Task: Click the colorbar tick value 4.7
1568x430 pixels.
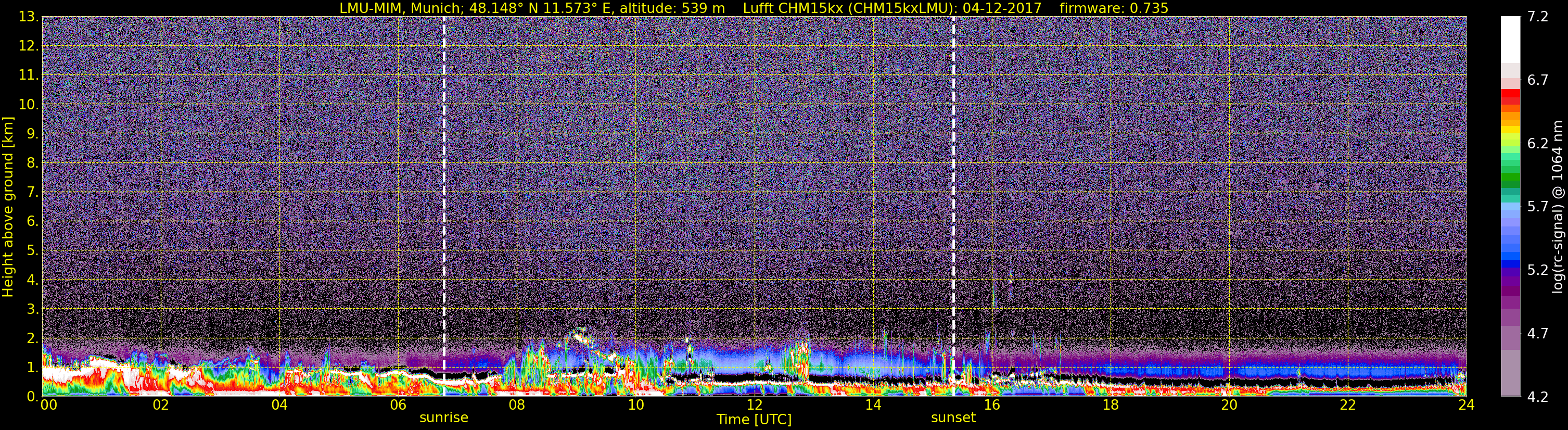Action: tap(1538, 333)
